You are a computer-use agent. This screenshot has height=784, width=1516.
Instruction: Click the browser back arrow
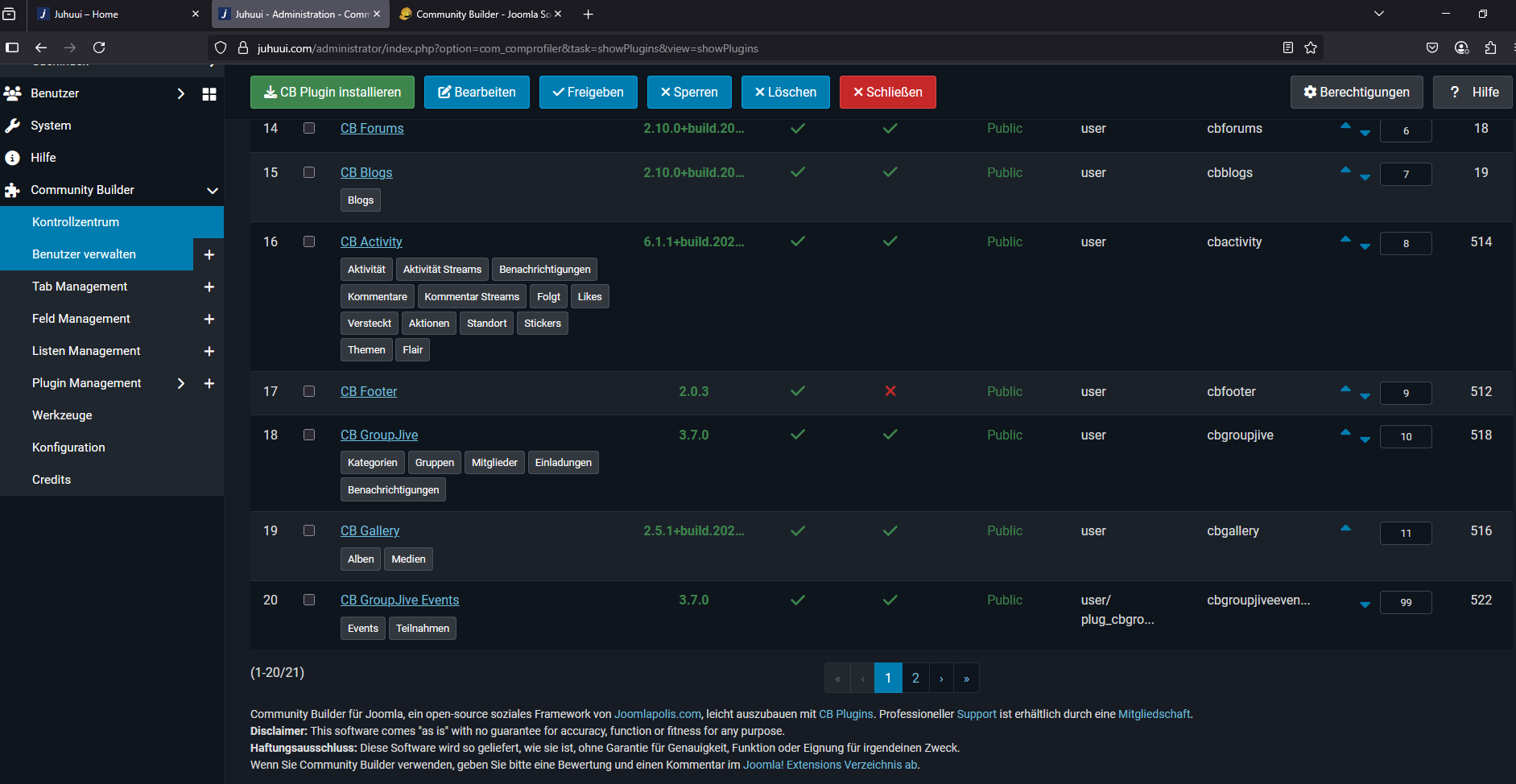coord(41,48)
